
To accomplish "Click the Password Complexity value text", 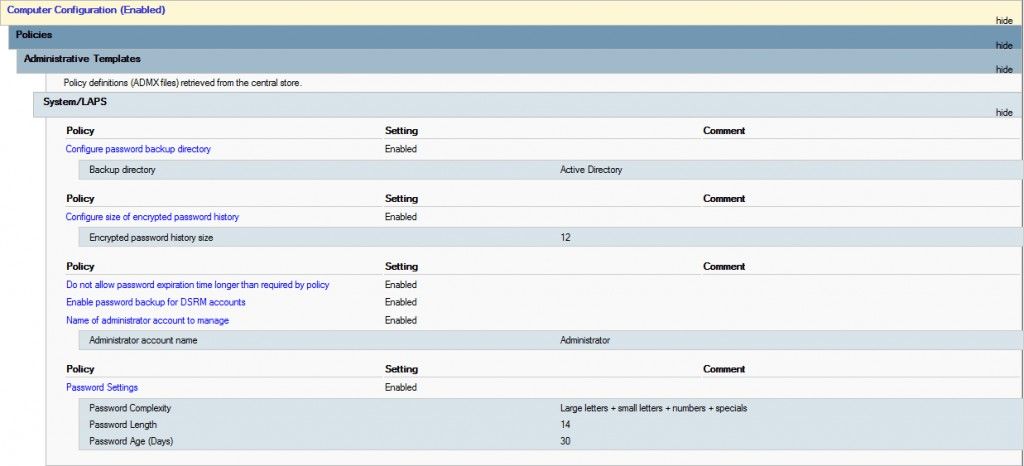I will pyautogui.click(x=653, y=408).
